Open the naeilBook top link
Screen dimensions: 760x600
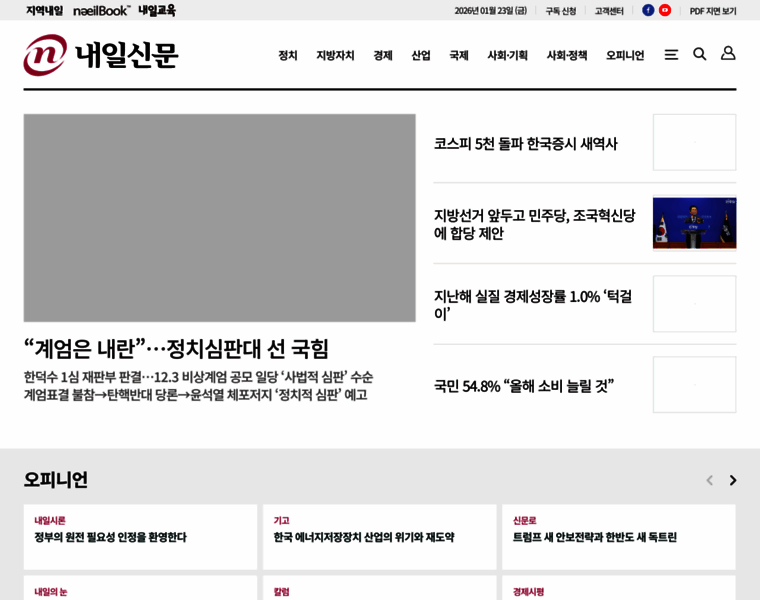coord(101,11)
